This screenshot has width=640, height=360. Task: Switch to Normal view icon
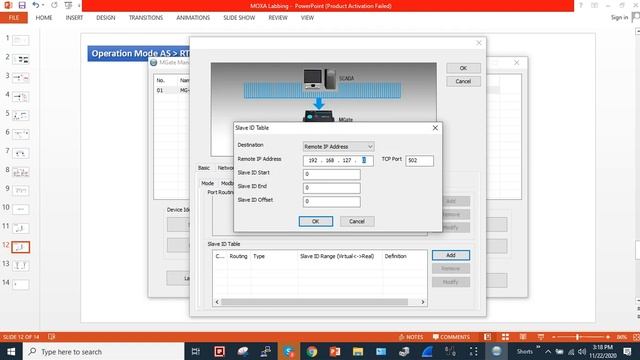pyautogui.click(x=487, y=337)
